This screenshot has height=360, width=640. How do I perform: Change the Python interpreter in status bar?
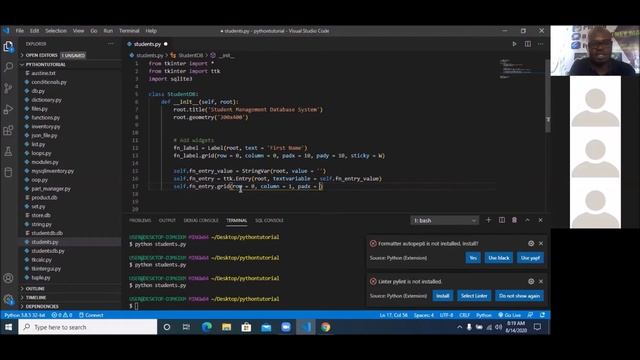coord(25,315)
